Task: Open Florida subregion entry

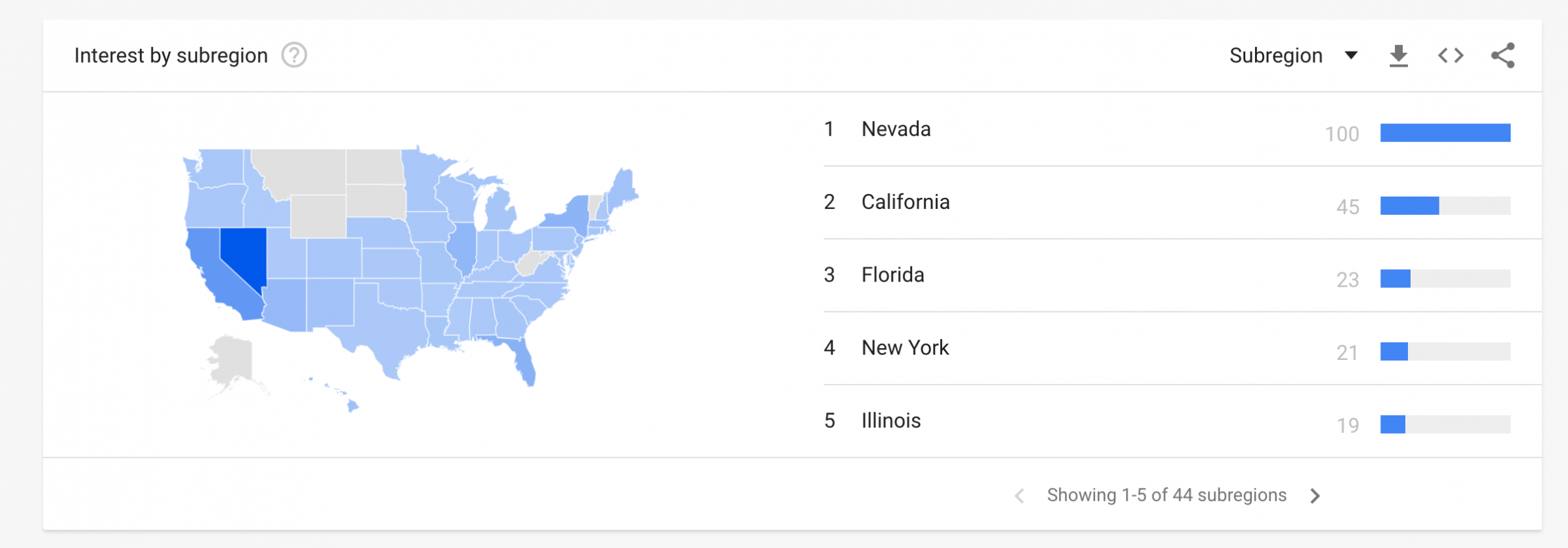Action: (1183, 275)
